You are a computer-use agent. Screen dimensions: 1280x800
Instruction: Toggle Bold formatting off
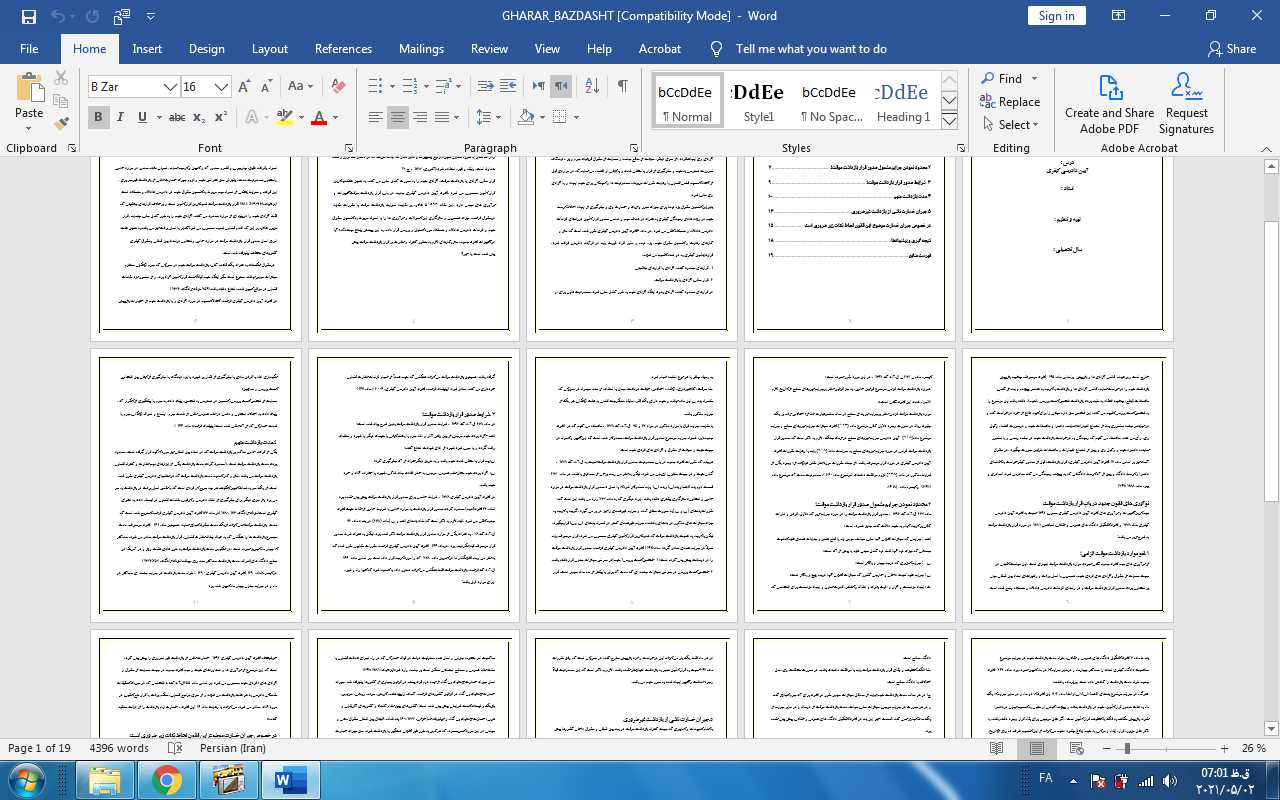pos(98,117)
